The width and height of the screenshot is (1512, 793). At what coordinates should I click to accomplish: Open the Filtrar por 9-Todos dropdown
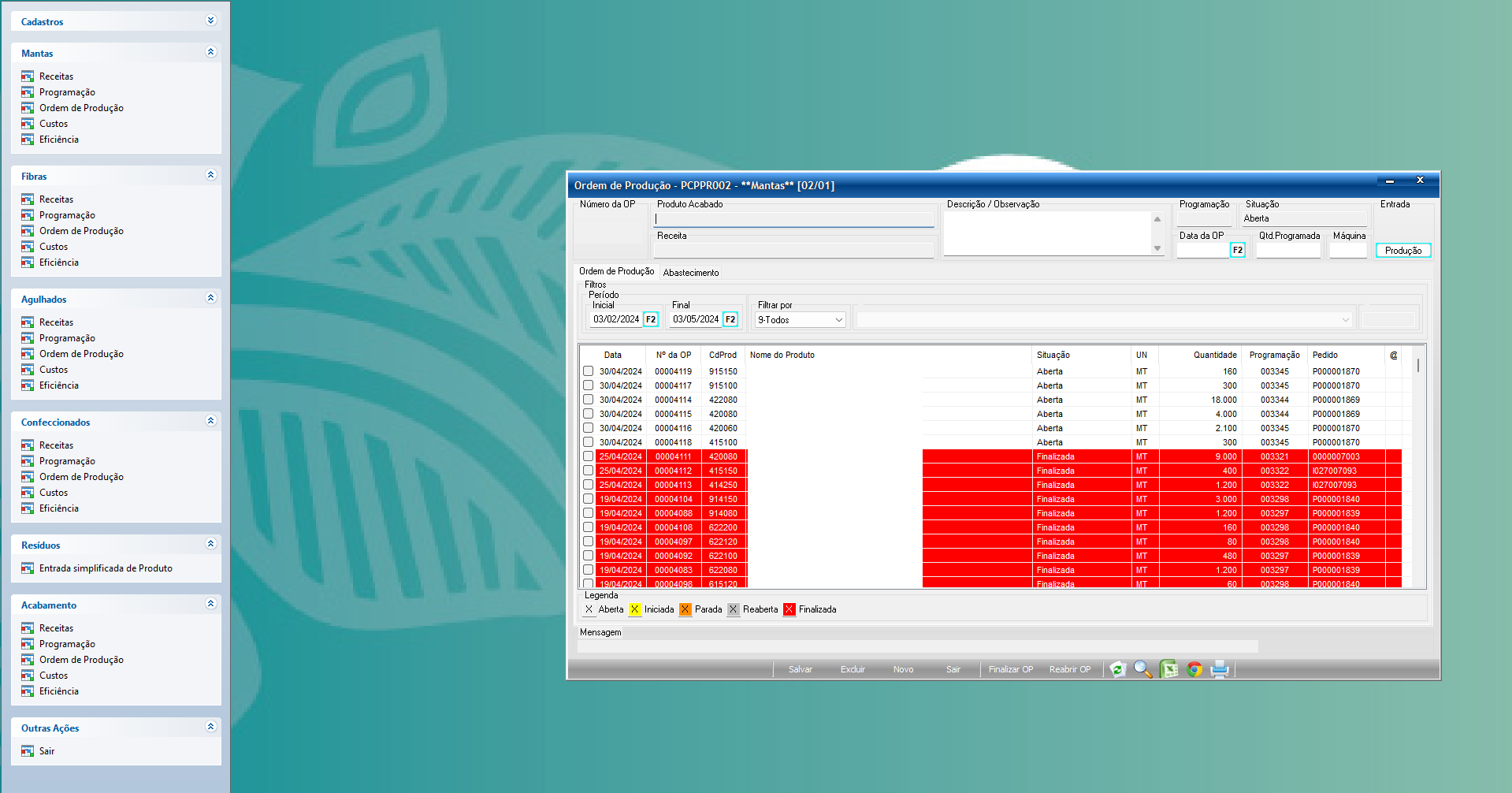800,320
